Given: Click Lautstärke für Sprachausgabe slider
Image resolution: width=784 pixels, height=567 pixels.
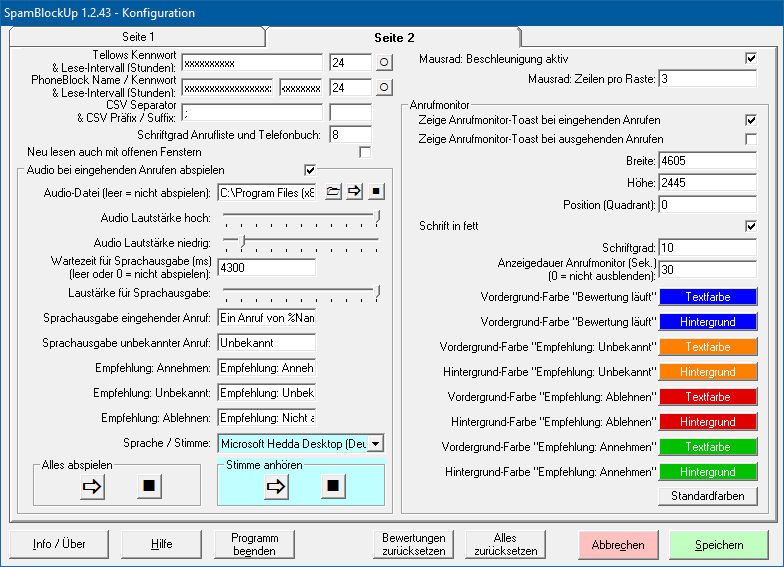Looking at the screenshot, I should coord(301,294).
